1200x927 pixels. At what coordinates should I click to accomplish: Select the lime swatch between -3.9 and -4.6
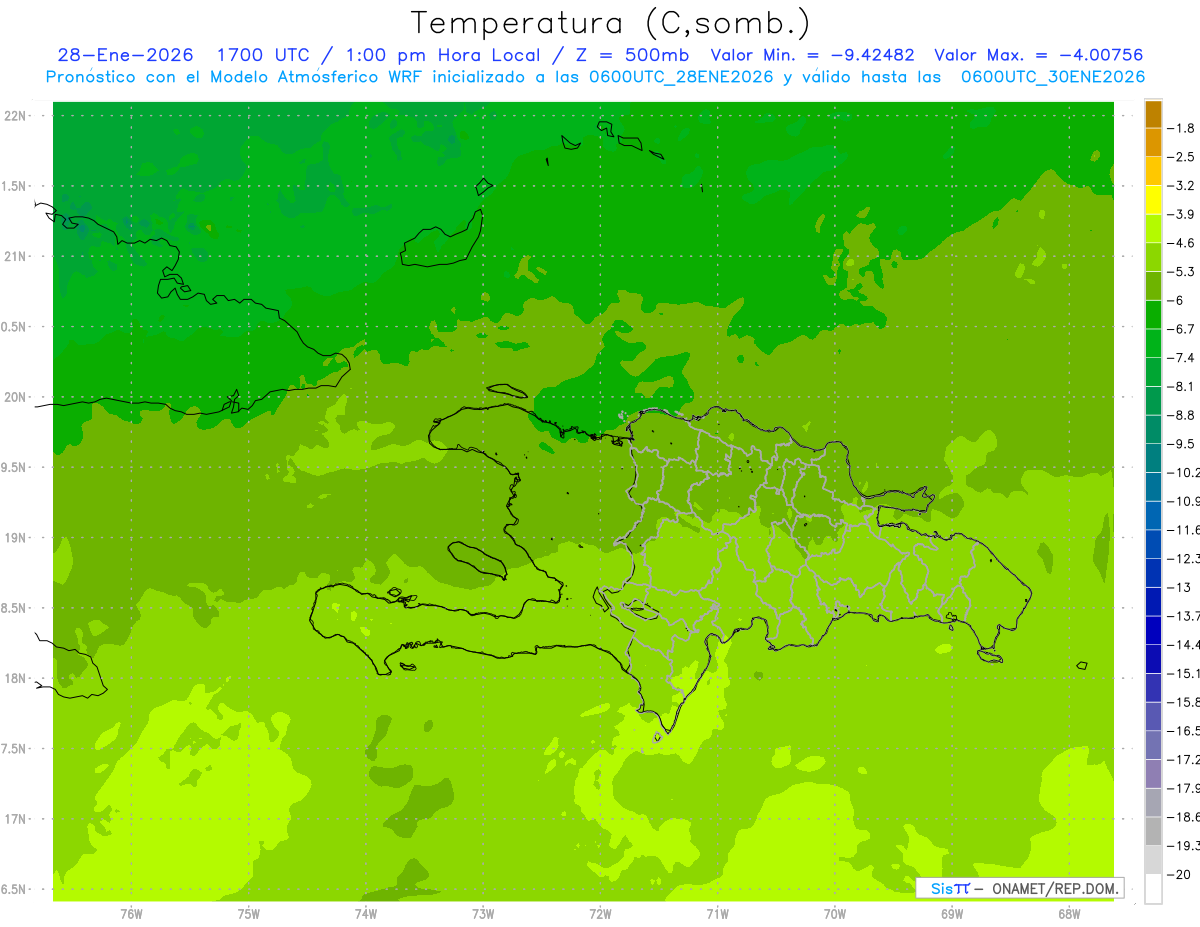pyautogui.click(x=1153, y=229)
